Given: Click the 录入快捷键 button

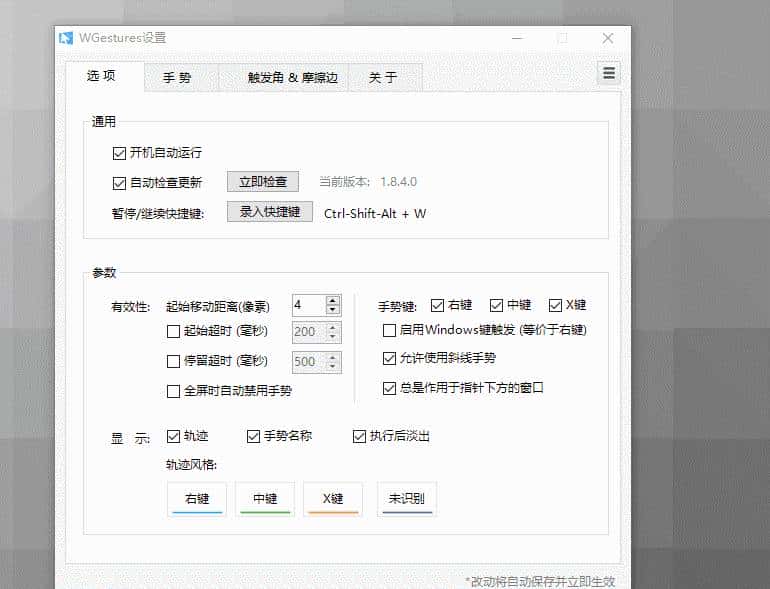Looking at the screenshot, I should click(x=270, y=212).
